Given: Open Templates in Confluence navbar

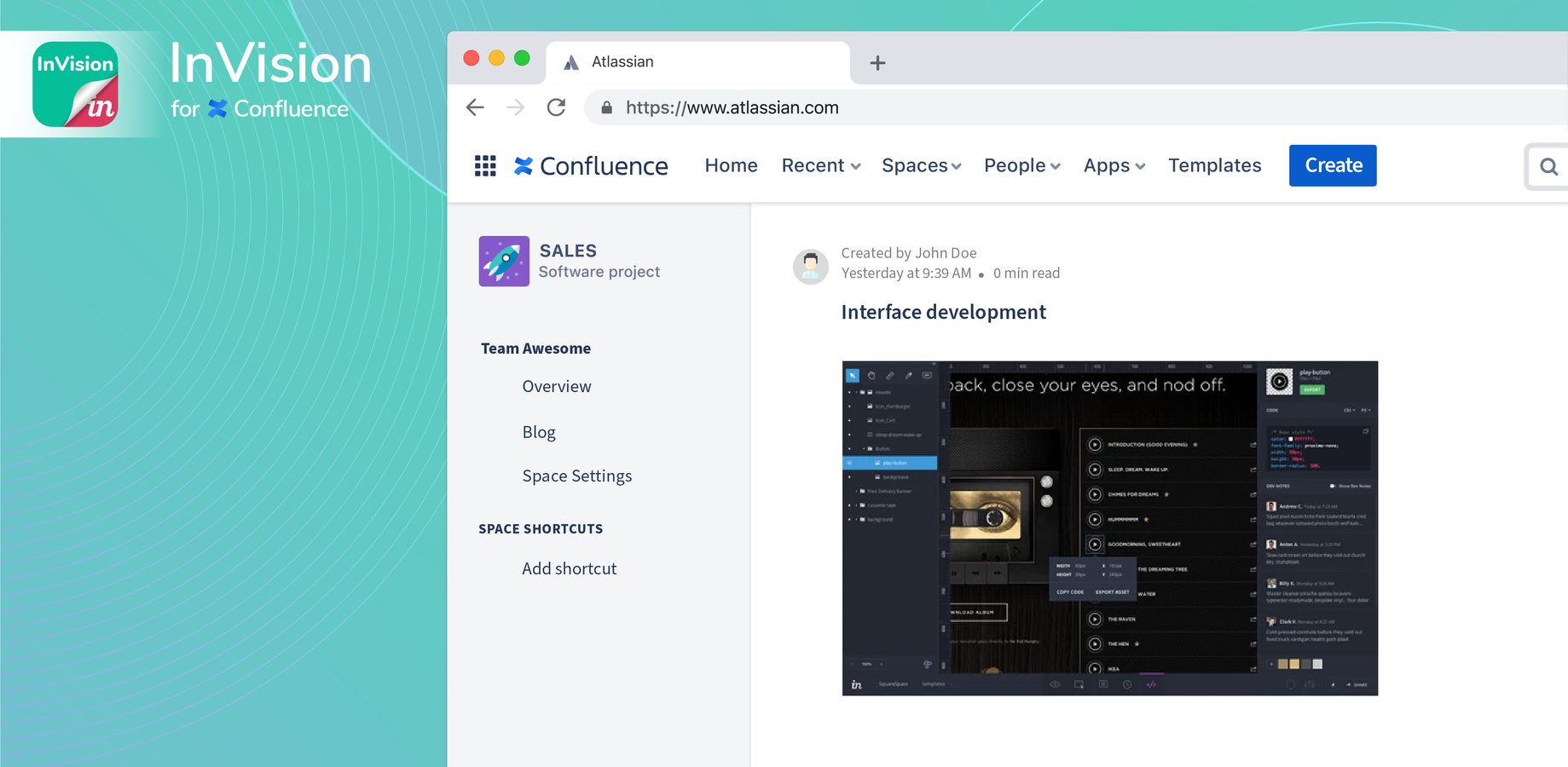Looking at the screenshot, I should (x=1214, y=165).
